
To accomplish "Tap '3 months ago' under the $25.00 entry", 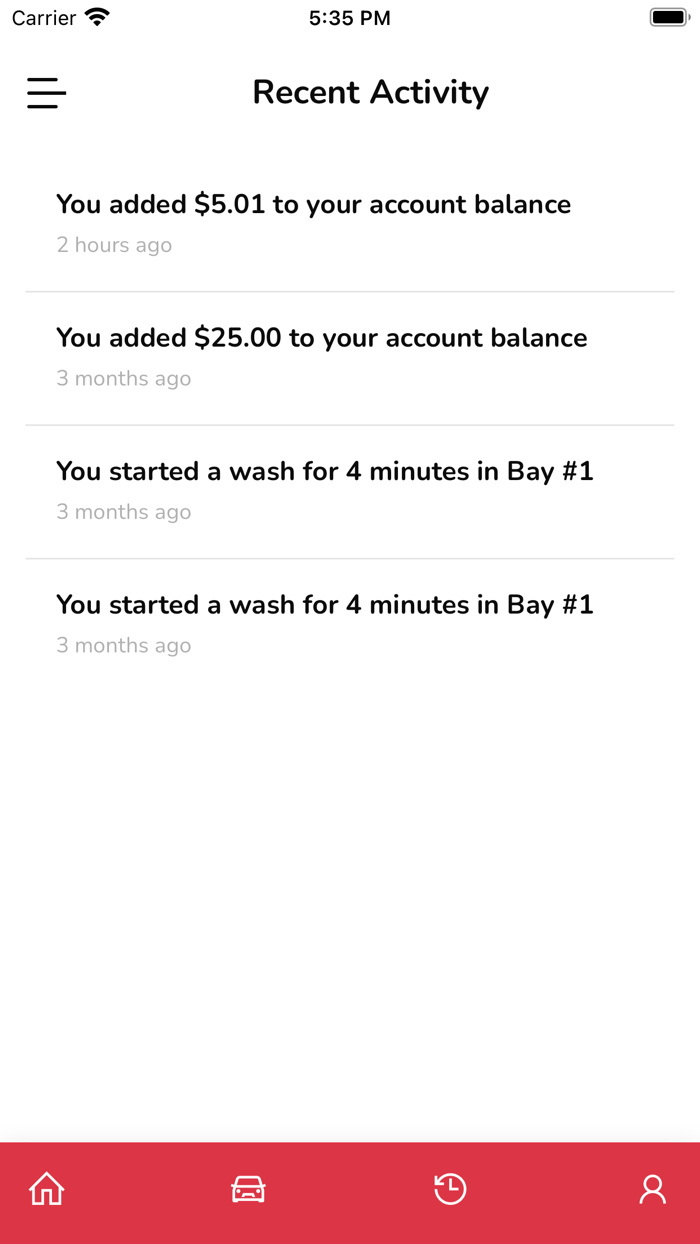I will [x=123, y=378].
